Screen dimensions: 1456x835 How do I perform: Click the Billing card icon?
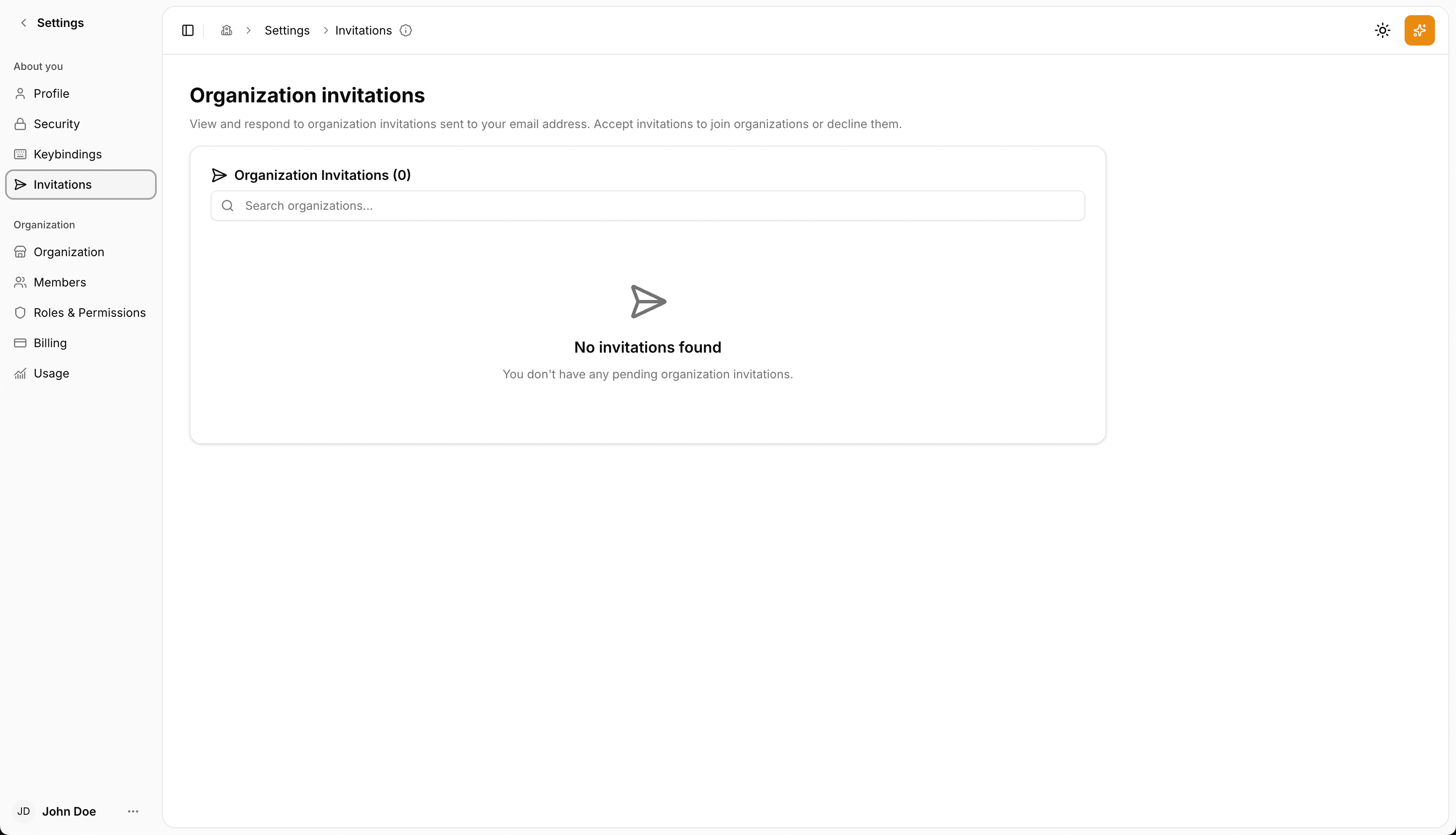pyautogui.click(x=21, y=343)
